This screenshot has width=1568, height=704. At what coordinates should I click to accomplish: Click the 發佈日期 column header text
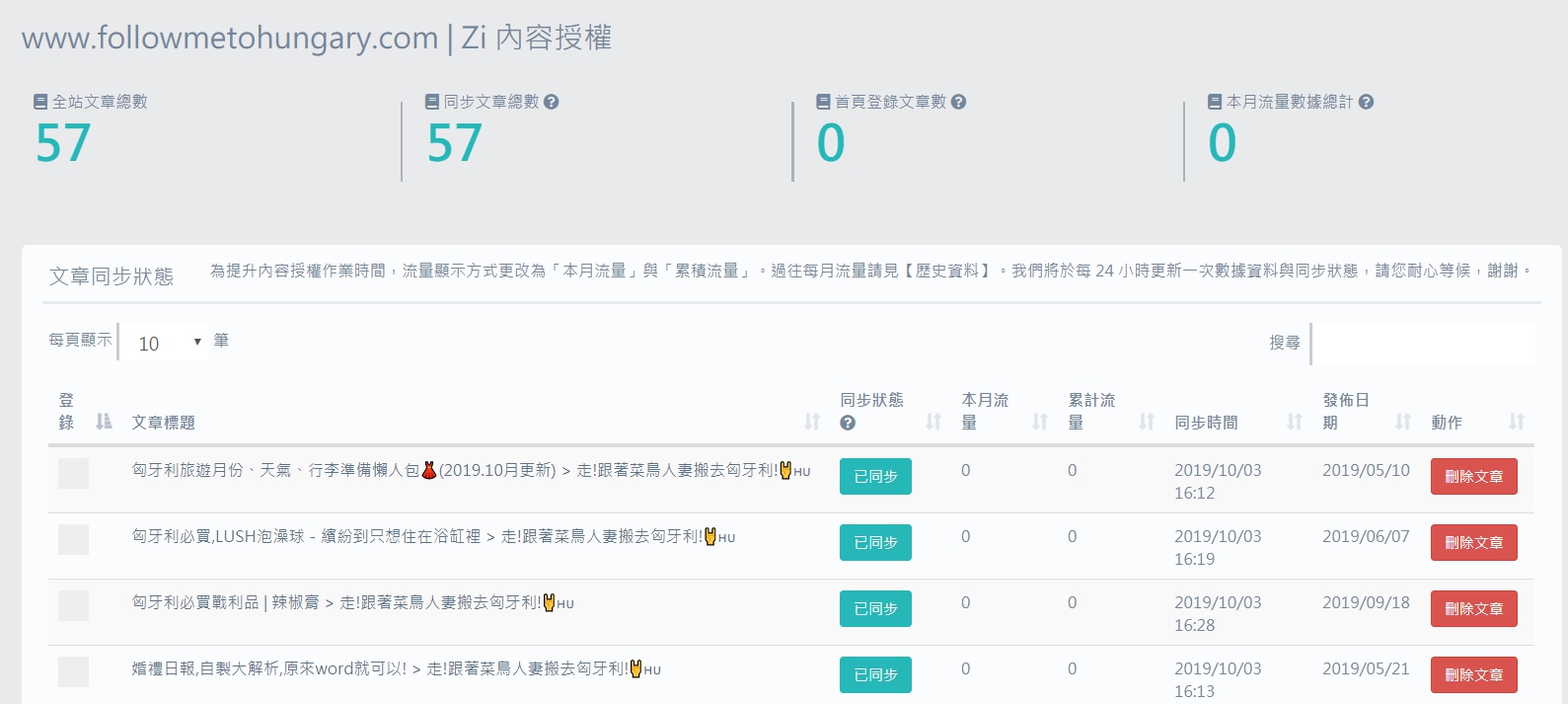click(1346, 411)
